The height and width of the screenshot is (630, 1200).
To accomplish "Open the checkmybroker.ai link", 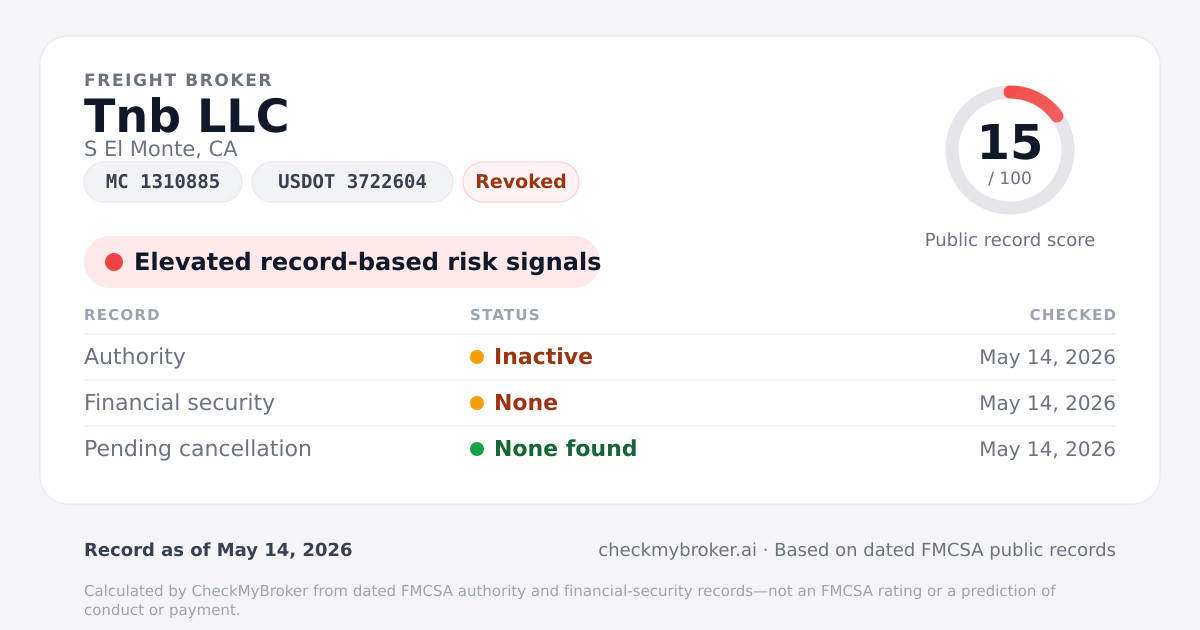I will [677, 550].
